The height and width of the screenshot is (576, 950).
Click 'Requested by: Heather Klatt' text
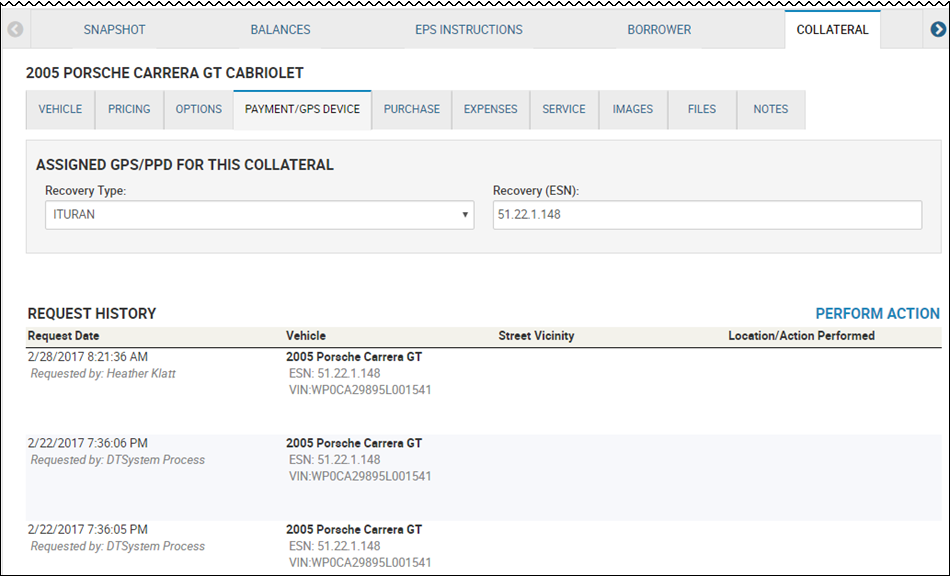103,374
